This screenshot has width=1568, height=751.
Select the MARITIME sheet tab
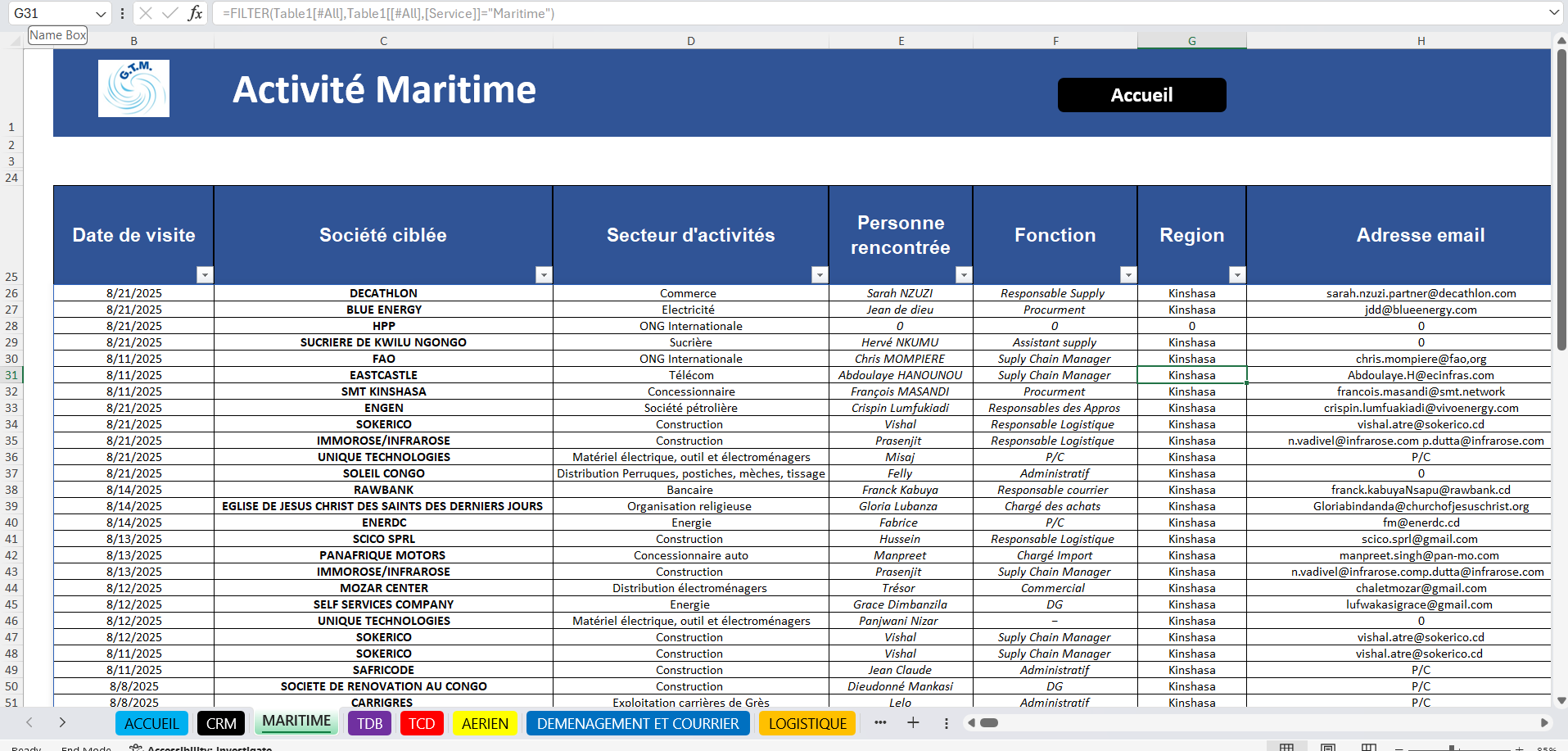(296, 722)
